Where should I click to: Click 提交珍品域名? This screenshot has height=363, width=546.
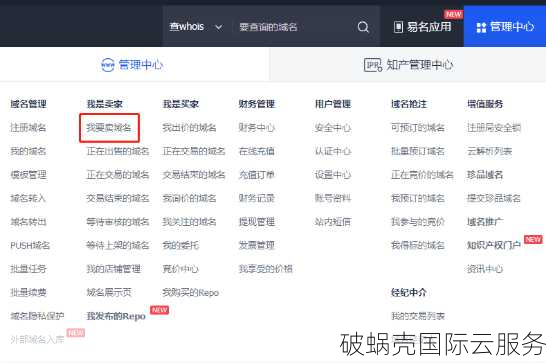tap(494, 198)
